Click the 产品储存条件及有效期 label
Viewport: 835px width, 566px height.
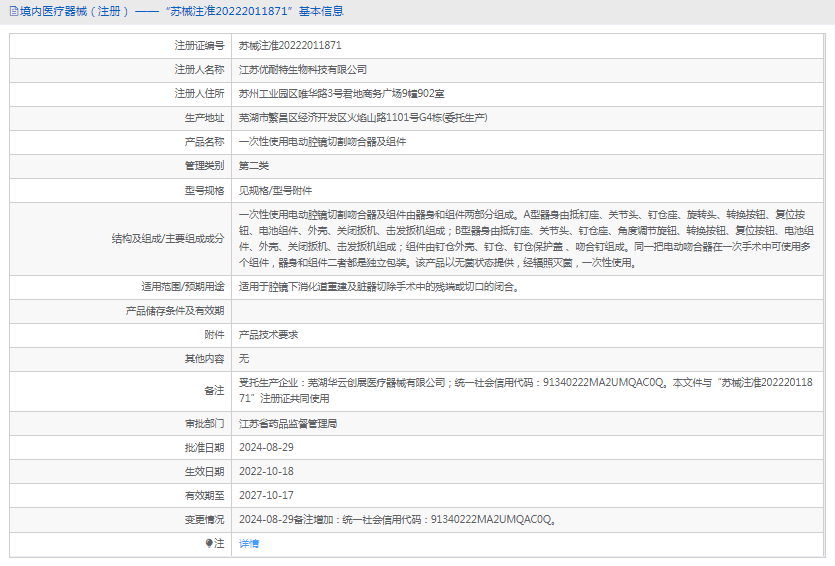tap(175, 311)
